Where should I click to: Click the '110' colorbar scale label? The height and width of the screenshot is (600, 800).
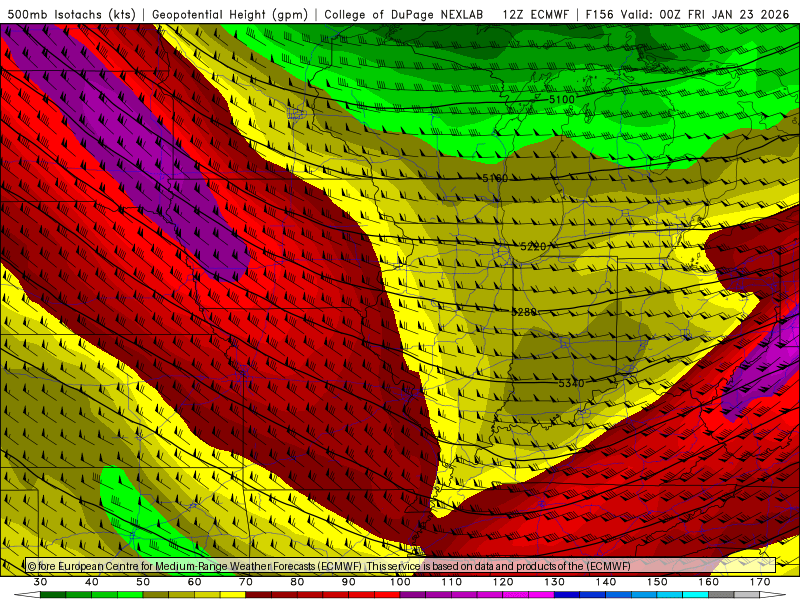coord(452,582)
